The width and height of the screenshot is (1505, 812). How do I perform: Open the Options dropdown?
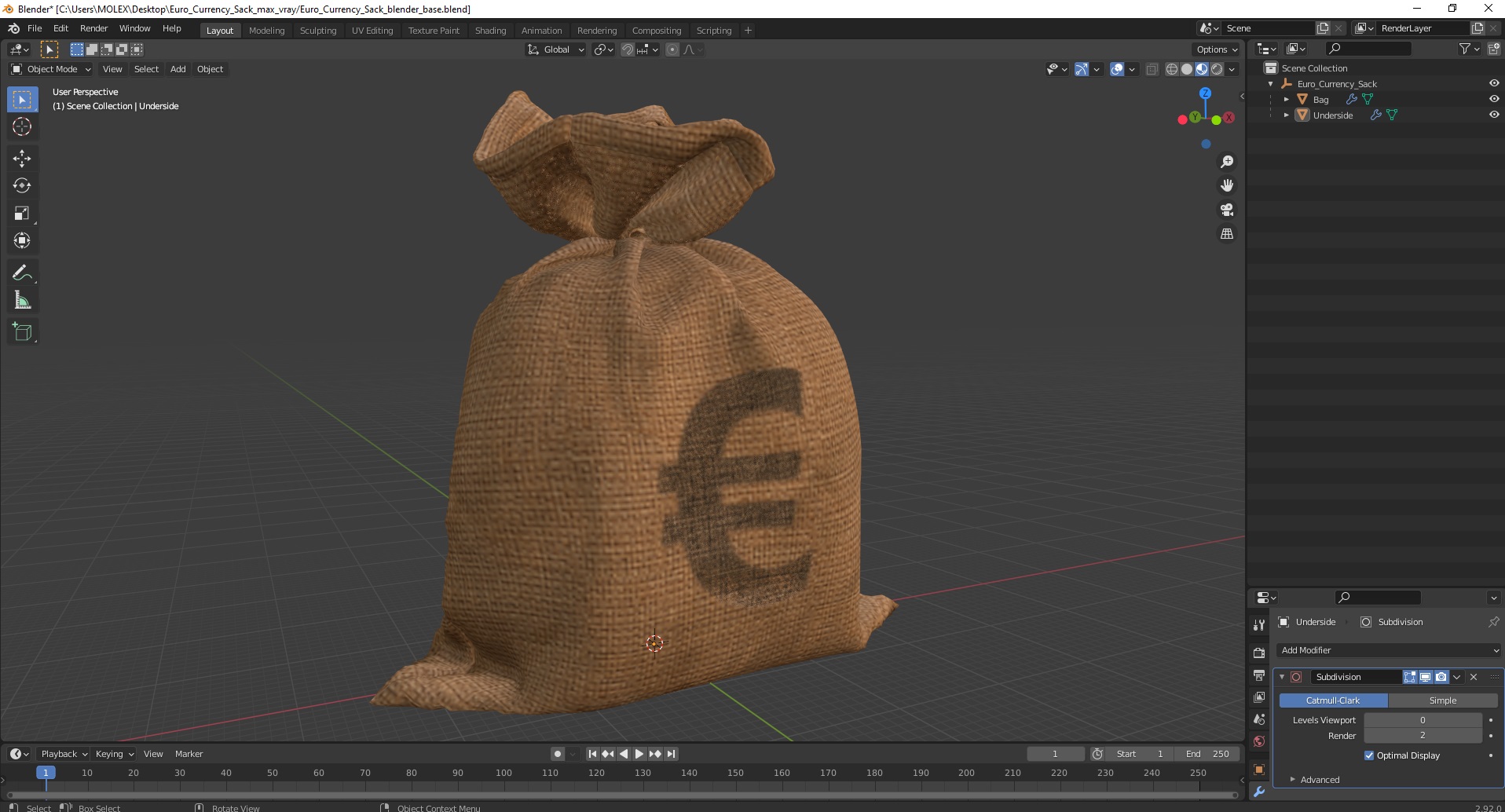click(1217, 49)
